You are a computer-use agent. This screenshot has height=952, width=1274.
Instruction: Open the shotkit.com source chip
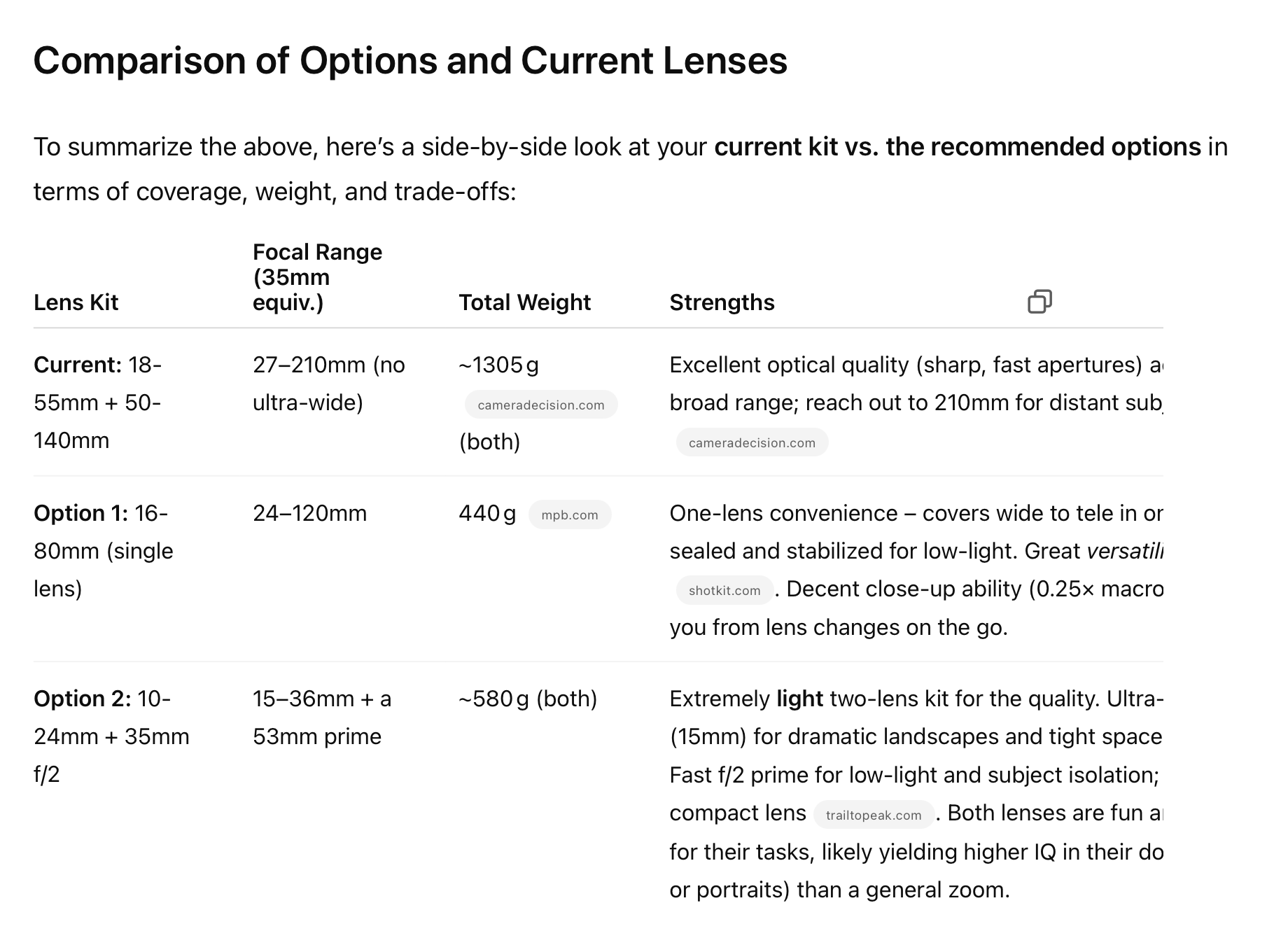724,590
